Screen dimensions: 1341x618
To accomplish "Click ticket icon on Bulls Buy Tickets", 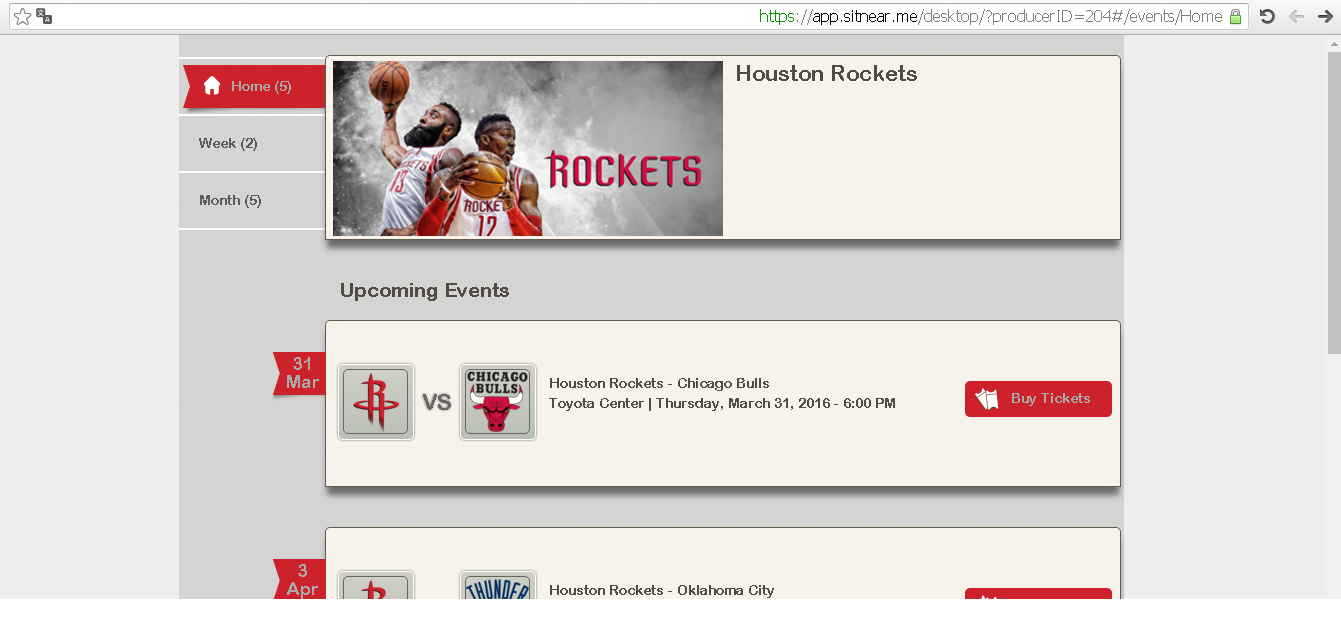I will coord(987,399).
